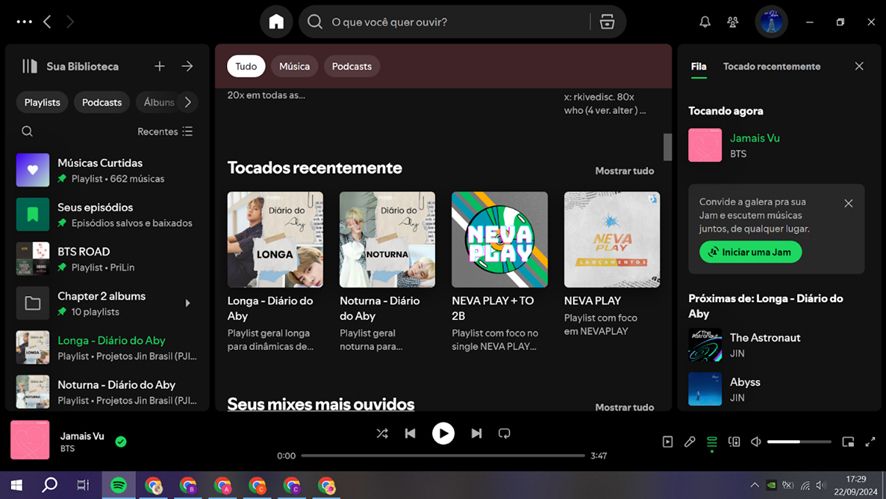Open the Tocados recentemente heading
886x499 pixels.
pos(315,168)
